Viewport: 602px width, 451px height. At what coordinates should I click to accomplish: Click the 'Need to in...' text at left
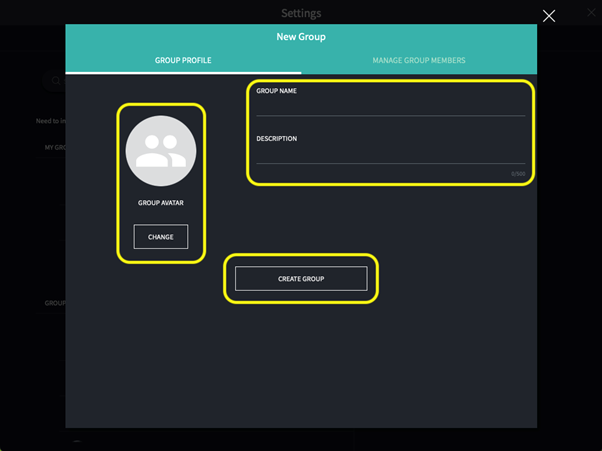point(50,122)
